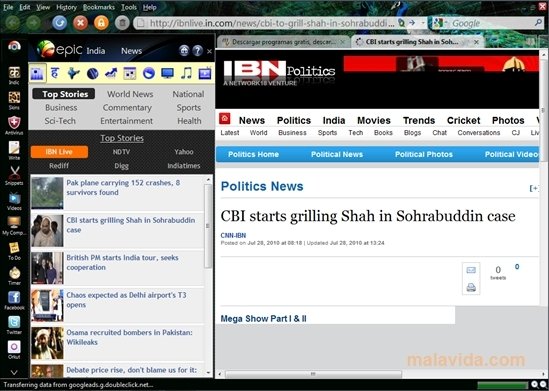
Task: Expand the [+] control beside Politics News
Action: coord(534,188)
